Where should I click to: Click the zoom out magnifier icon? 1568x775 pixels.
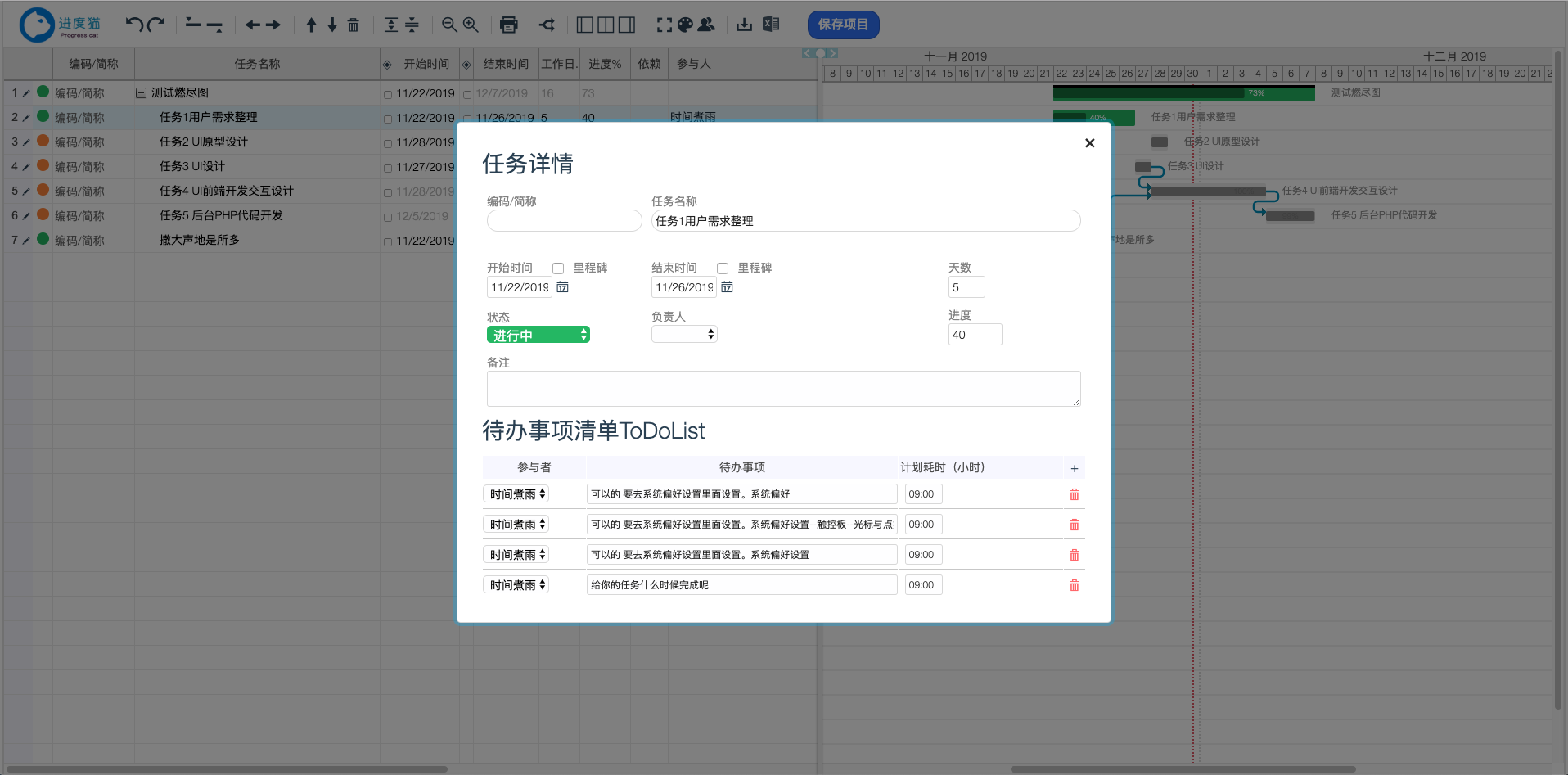pyautogui.click(x=449, y=25)
